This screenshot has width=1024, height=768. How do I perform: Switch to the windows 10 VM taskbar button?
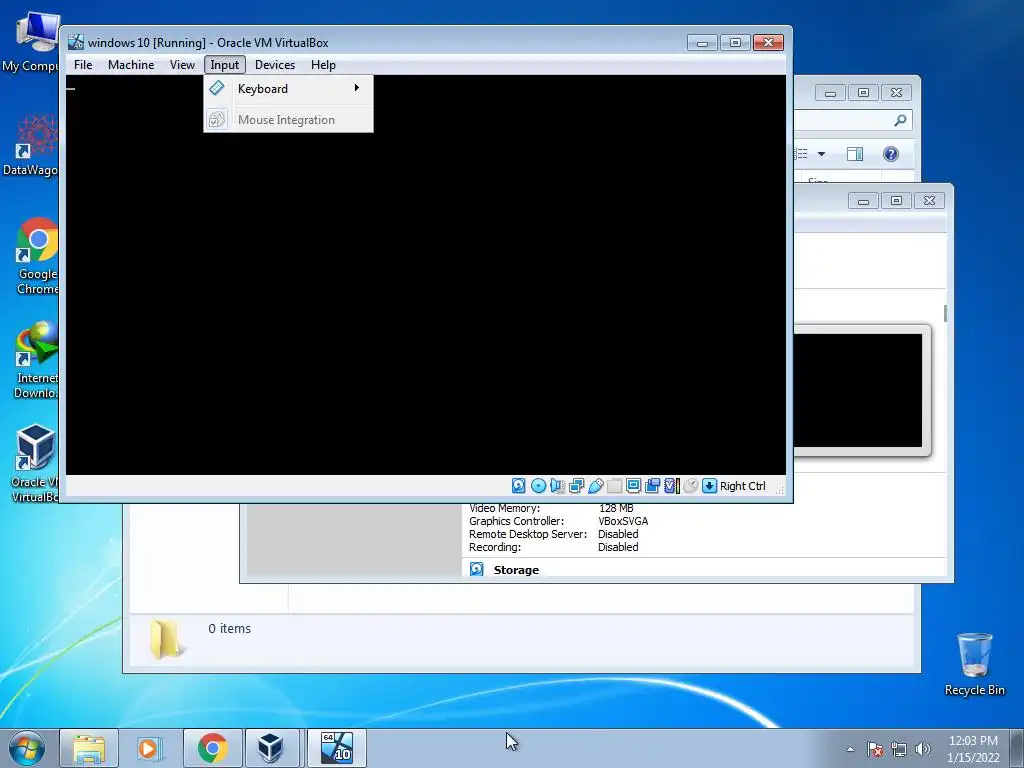336,748
